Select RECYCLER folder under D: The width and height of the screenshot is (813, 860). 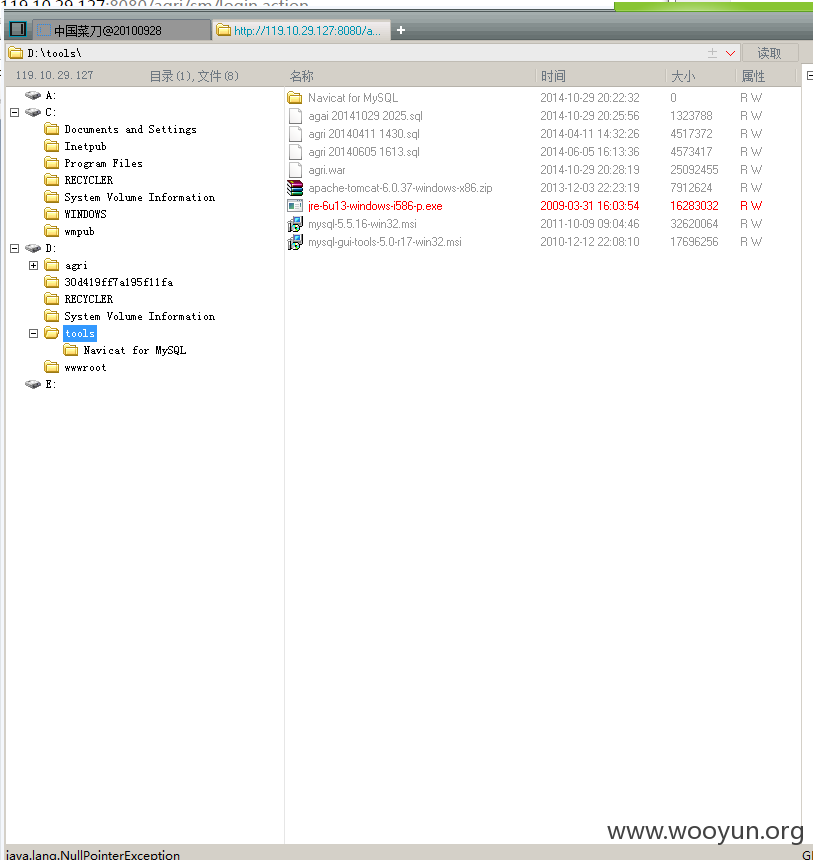(88, 299)
